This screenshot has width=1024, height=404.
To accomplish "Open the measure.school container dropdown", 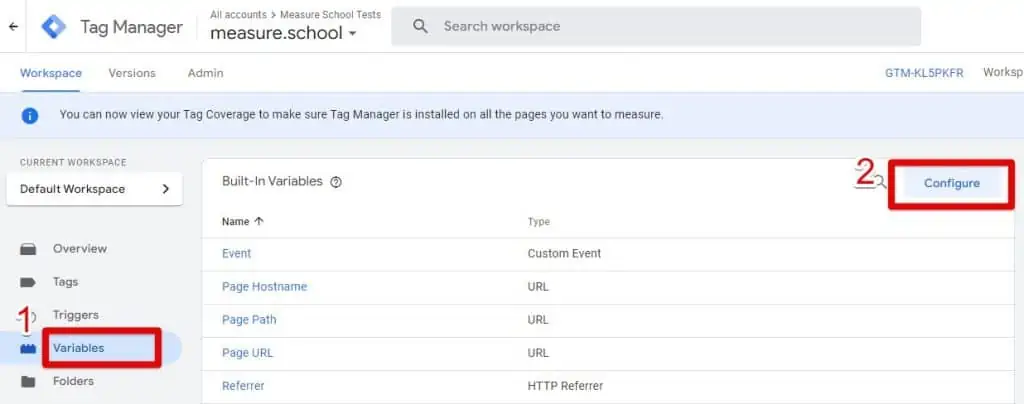I will click(x=283, y=33).
